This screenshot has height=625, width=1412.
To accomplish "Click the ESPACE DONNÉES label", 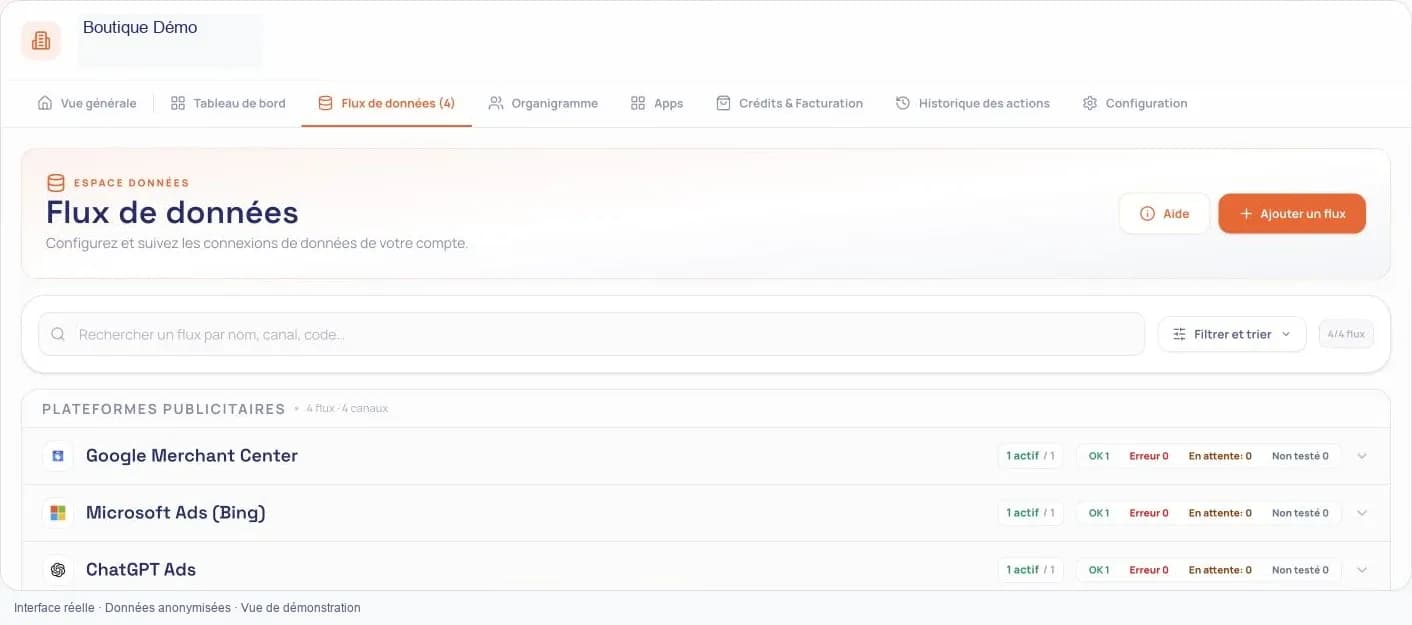I will (x=131, y=183).
